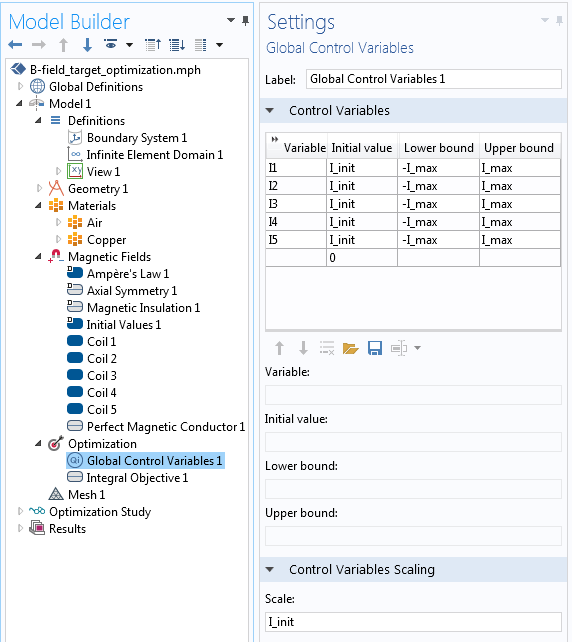The height and width of the screenshot is (642, 572).
Task: Expand the Geometry 1 node
Action: pos(39,188)
